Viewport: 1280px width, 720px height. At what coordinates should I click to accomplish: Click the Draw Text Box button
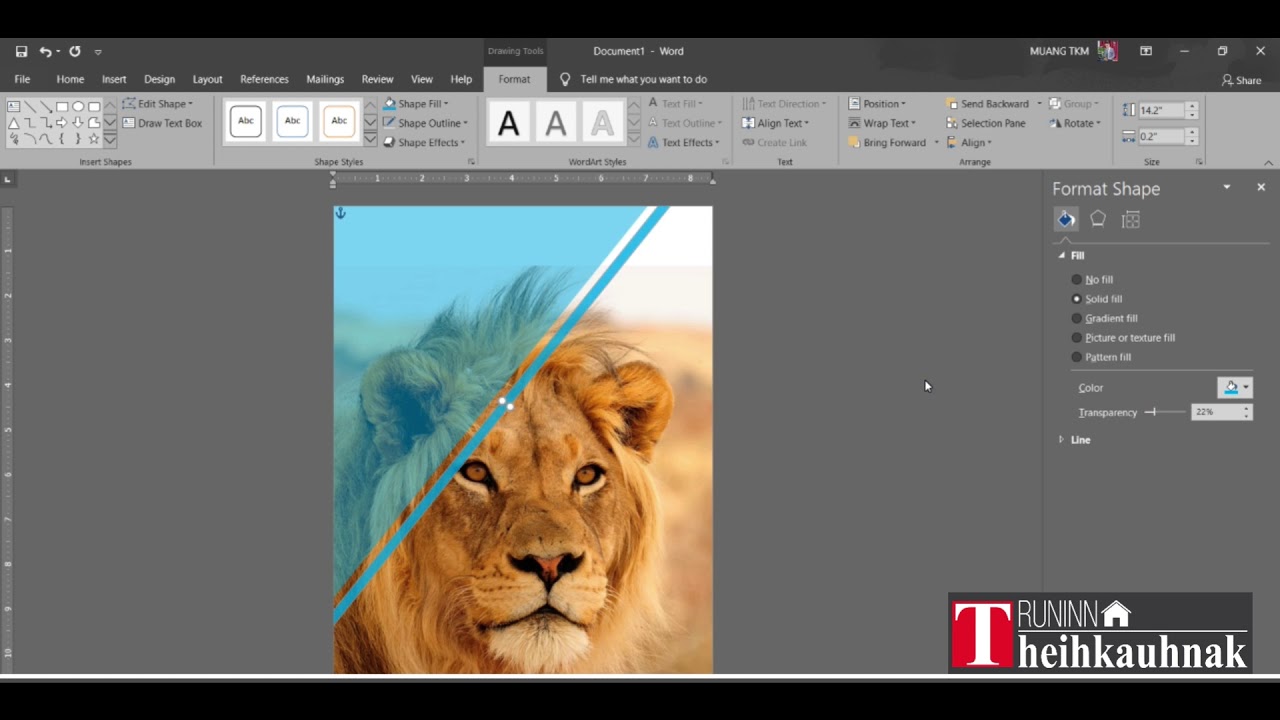tap(162, 123)
